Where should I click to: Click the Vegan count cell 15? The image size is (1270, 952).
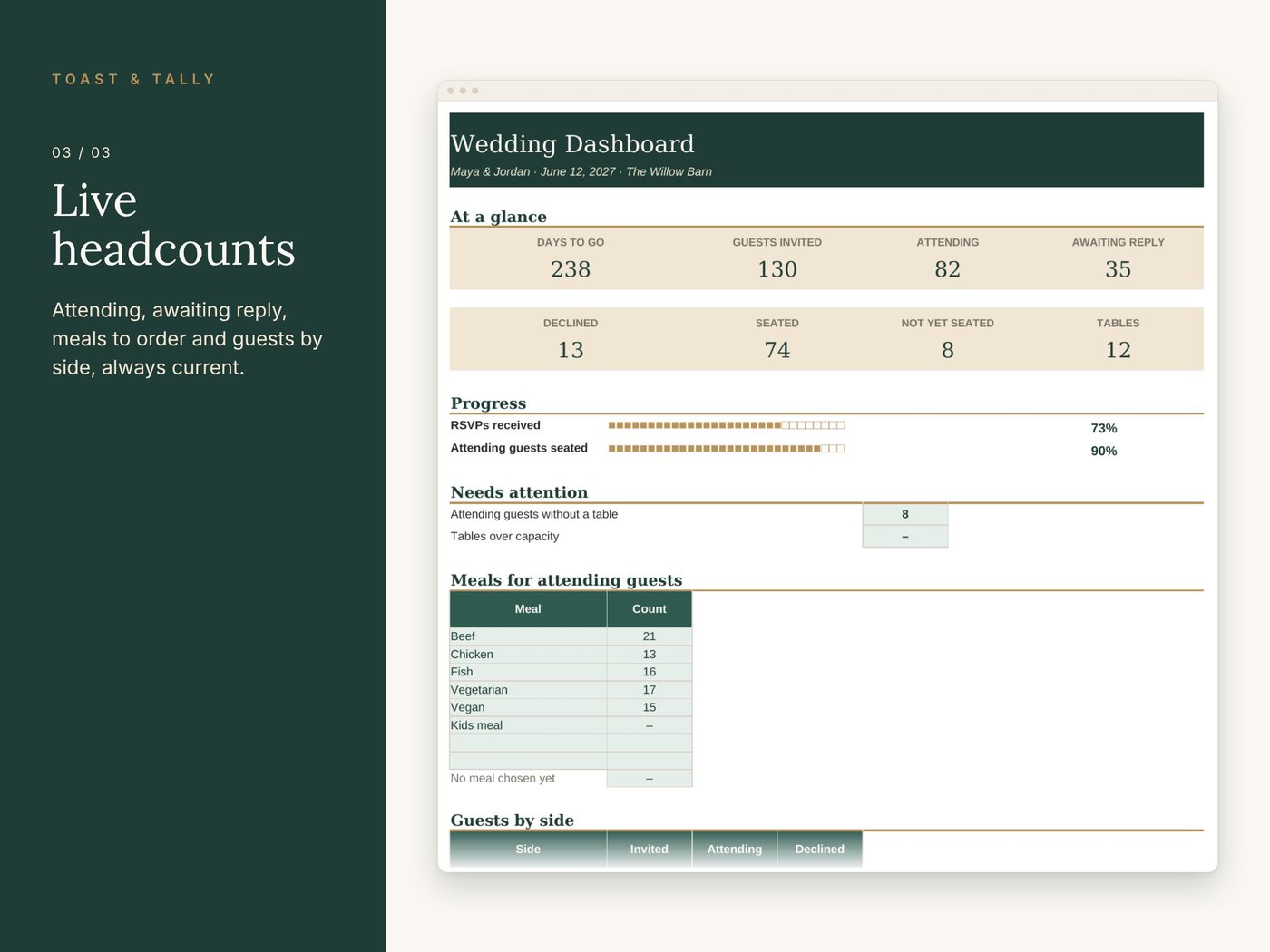click(x=650, y=707)
